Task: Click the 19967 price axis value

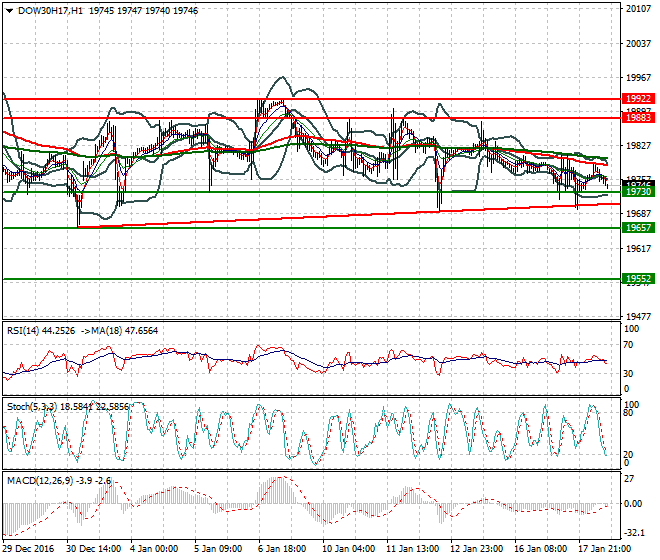Action: pyautogui.click(x=638, y=77)
